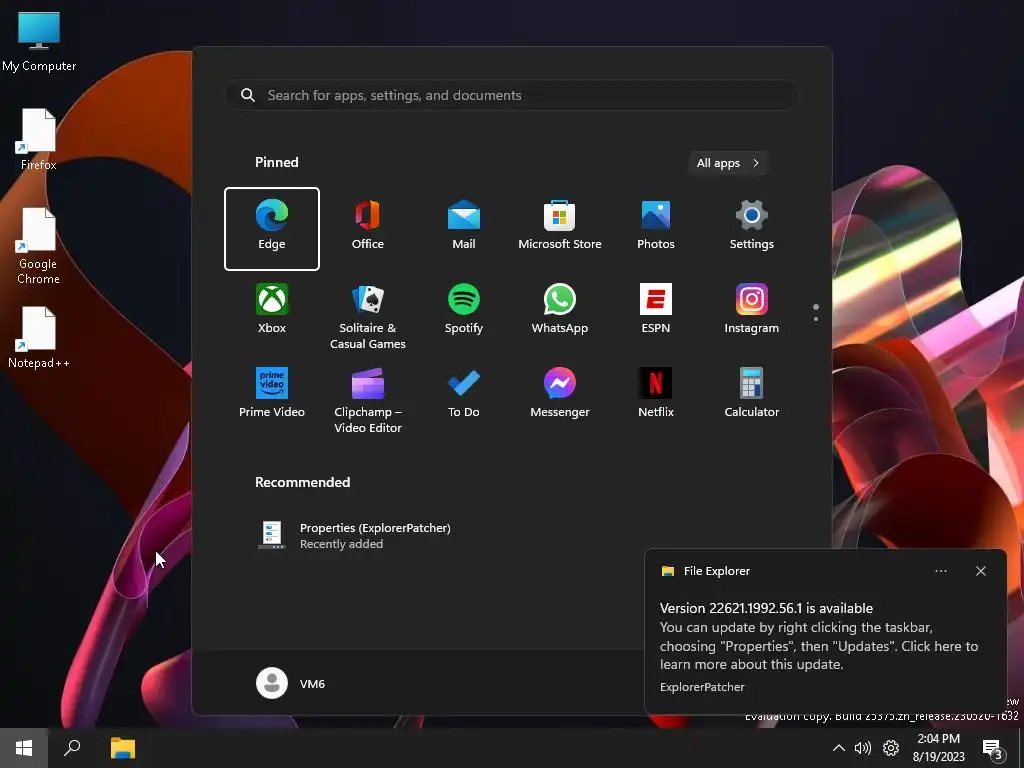Launch Office from pinned apps
The width and height of the screenshot is (1024, 768).
(x=368, y=225)
